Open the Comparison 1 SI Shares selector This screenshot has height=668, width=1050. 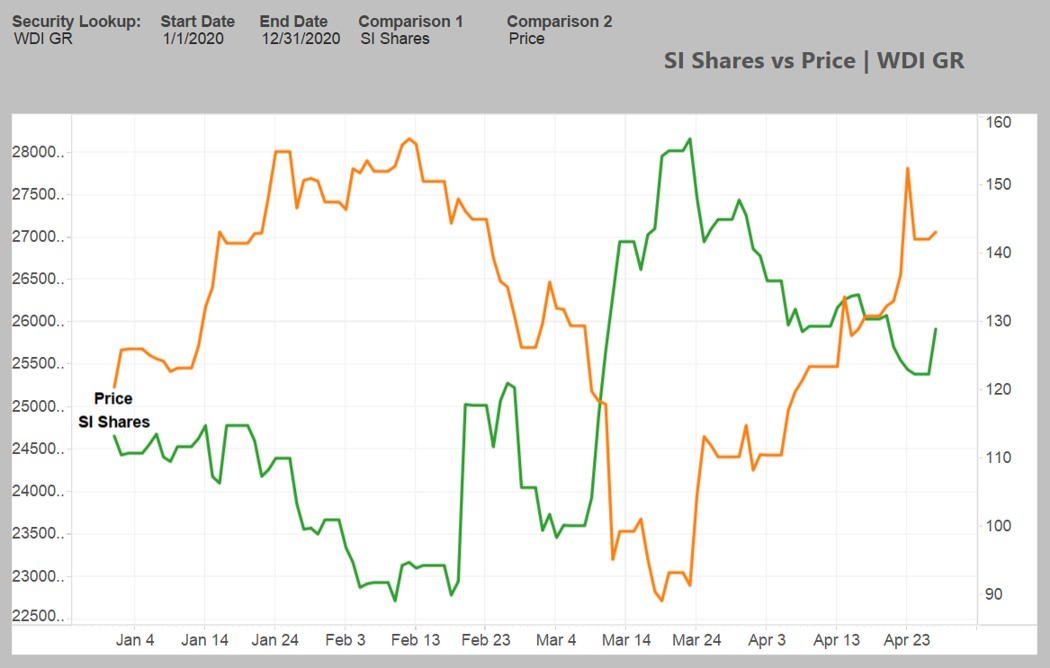[394, 39]
